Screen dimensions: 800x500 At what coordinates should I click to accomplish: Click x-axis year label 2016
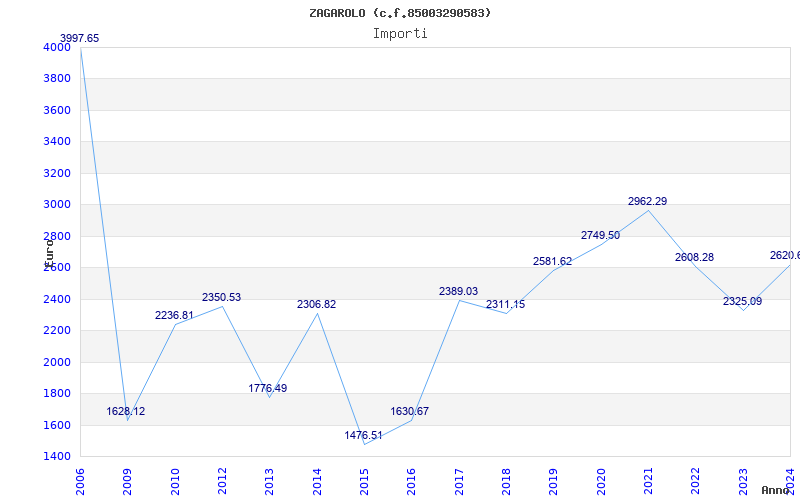(412, 481)
